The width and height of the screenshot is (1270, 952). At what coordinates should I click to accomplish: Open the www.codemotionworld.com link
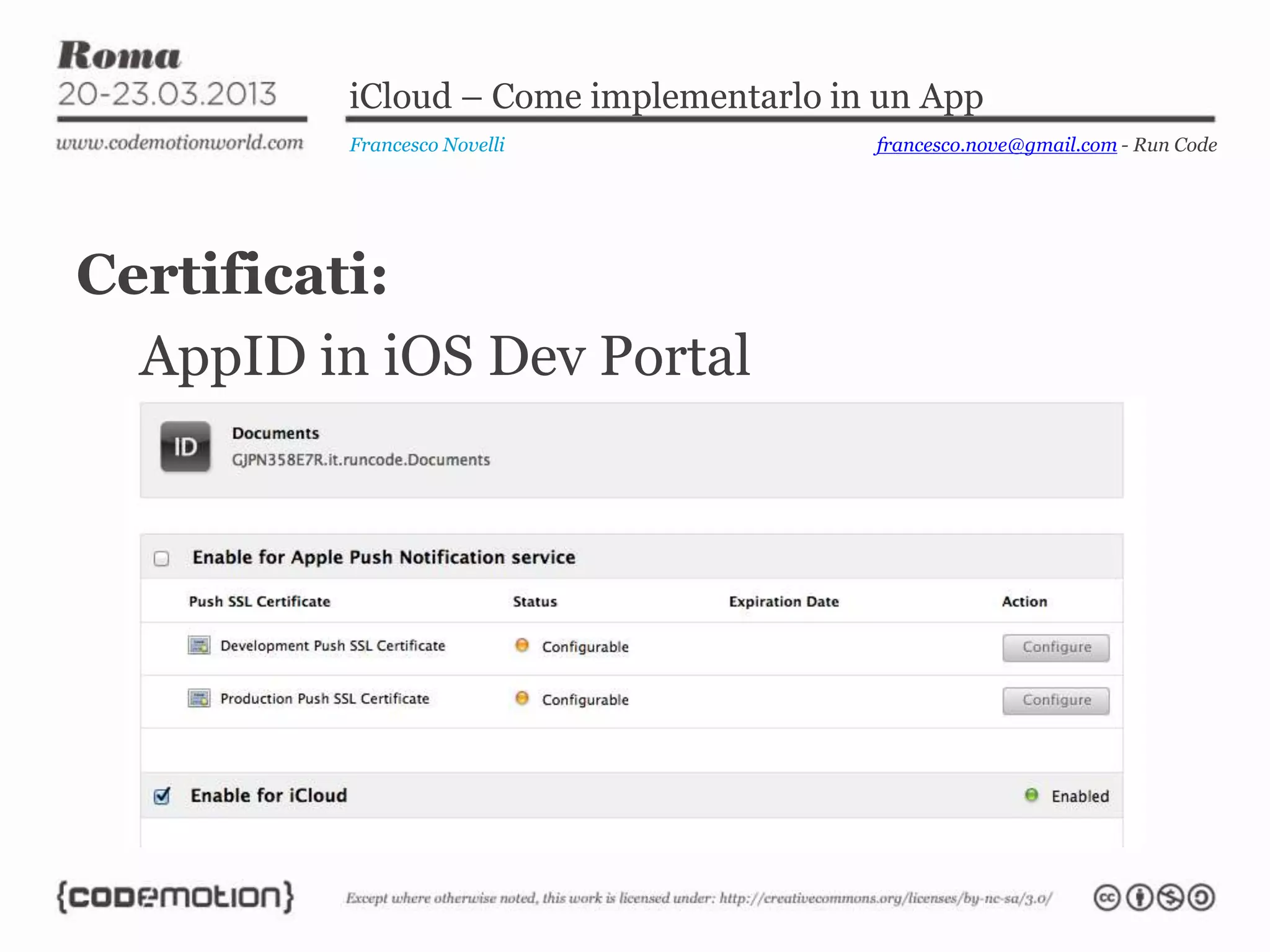180,143
